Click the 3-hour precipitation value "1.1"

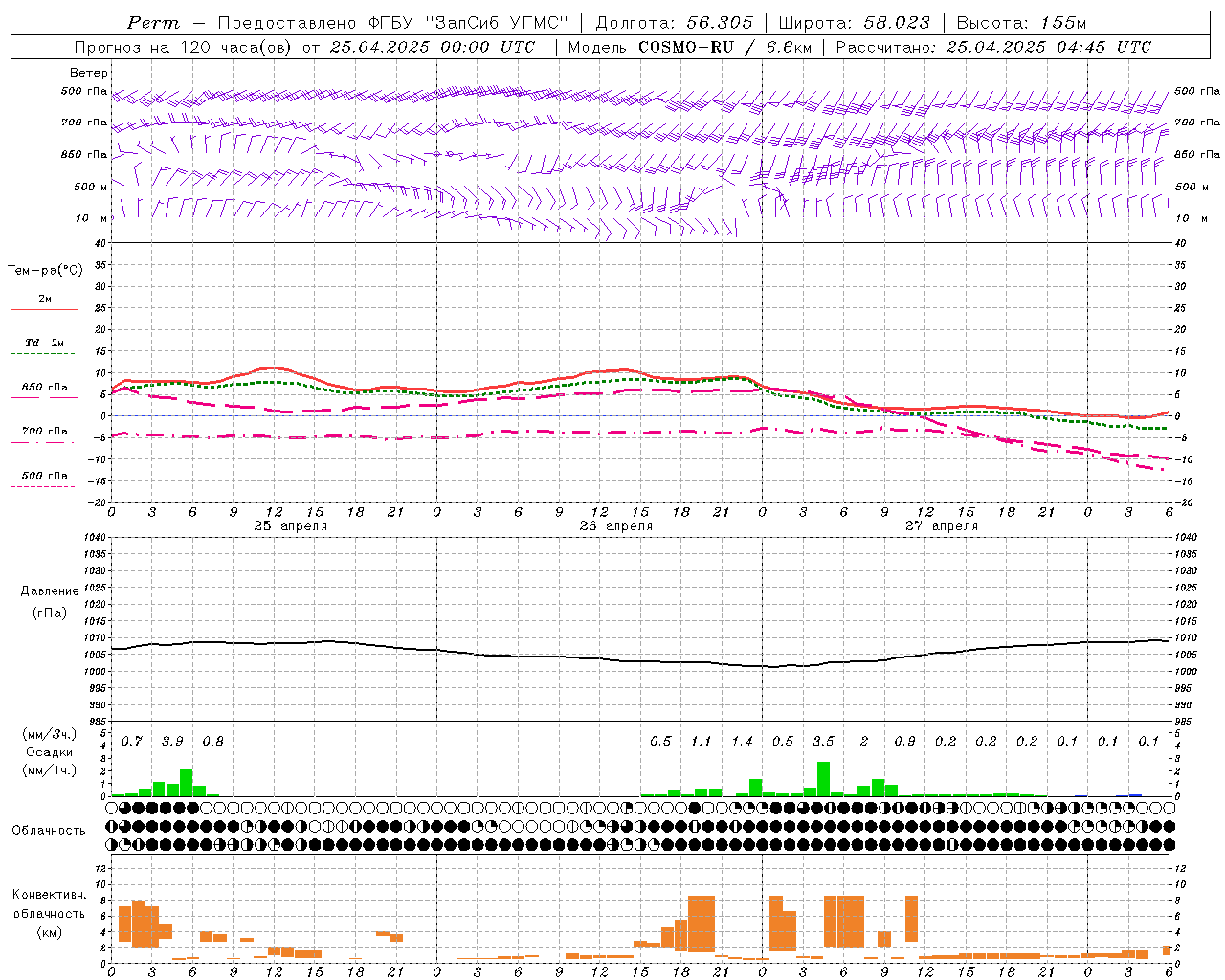pyautogui.click(x=702, y=742)
